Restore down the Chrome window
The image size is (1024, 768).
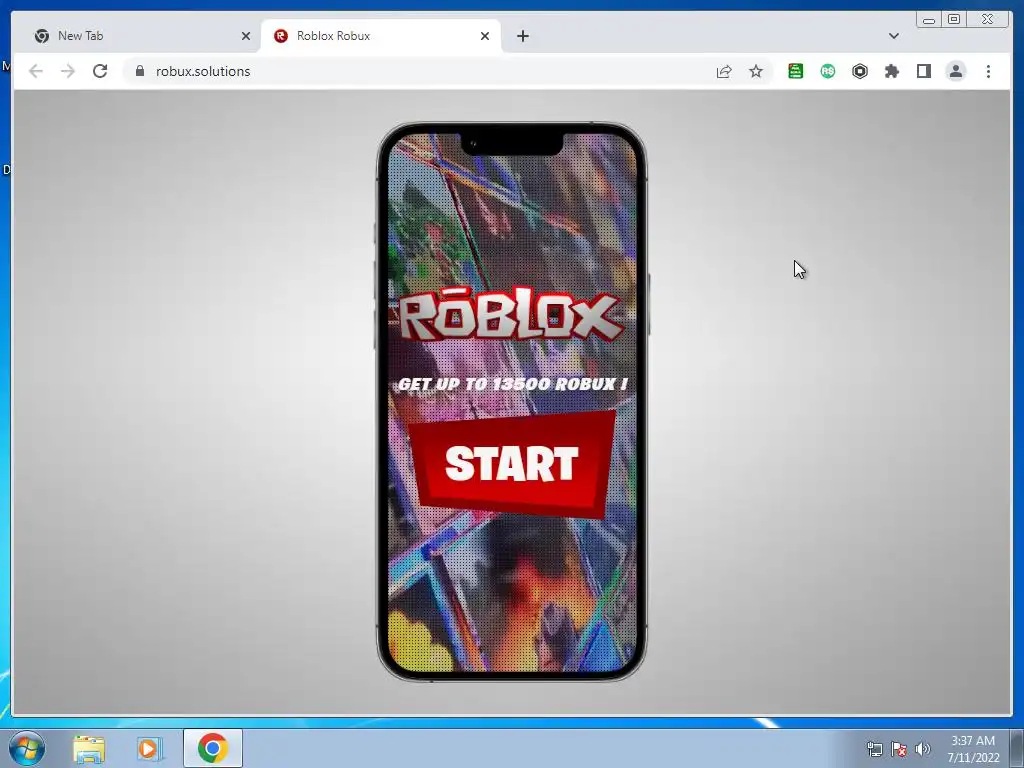(954, 20)
